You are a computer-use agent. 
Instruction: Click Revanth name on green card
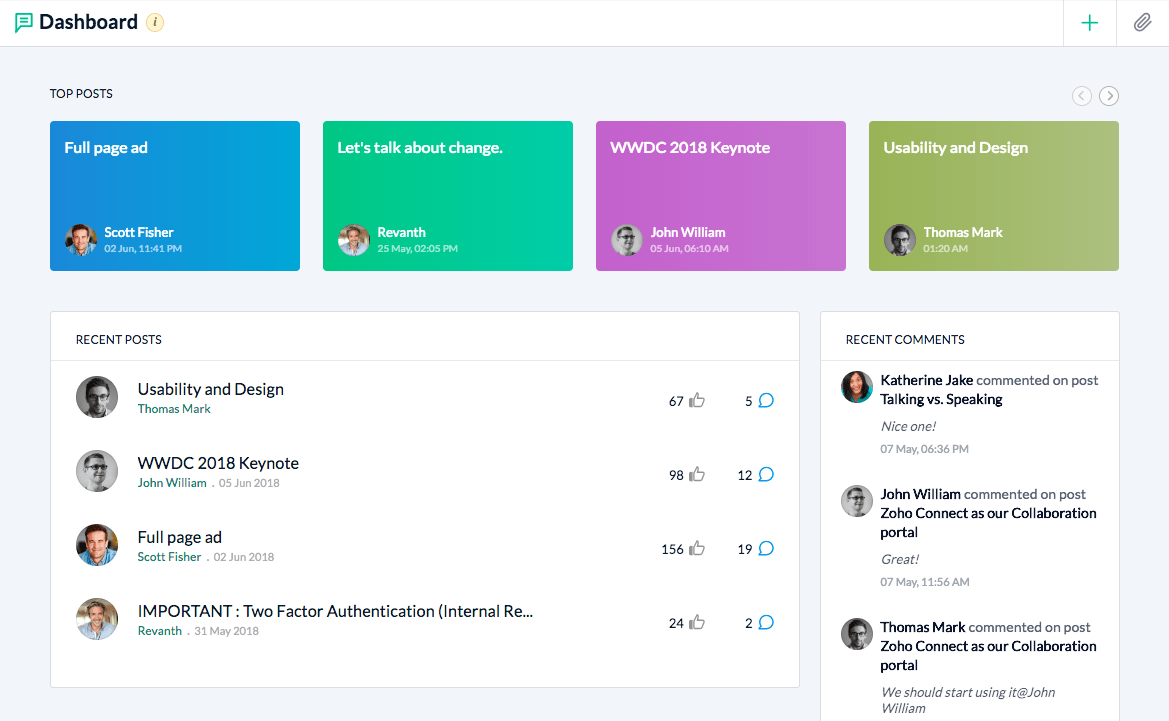[x=401, y=233]
